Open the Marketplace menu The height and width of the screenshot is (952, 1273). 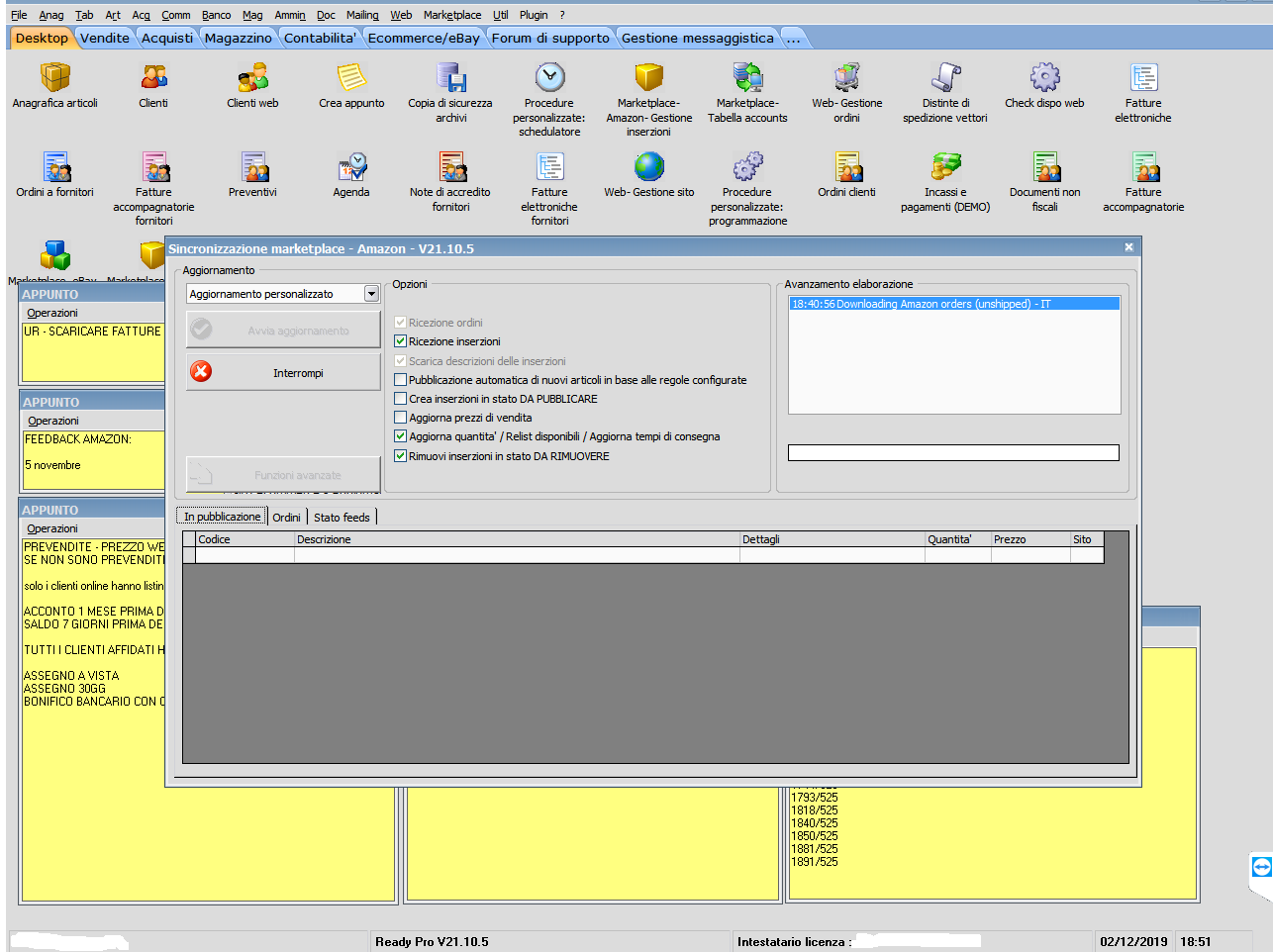point(452,15)
